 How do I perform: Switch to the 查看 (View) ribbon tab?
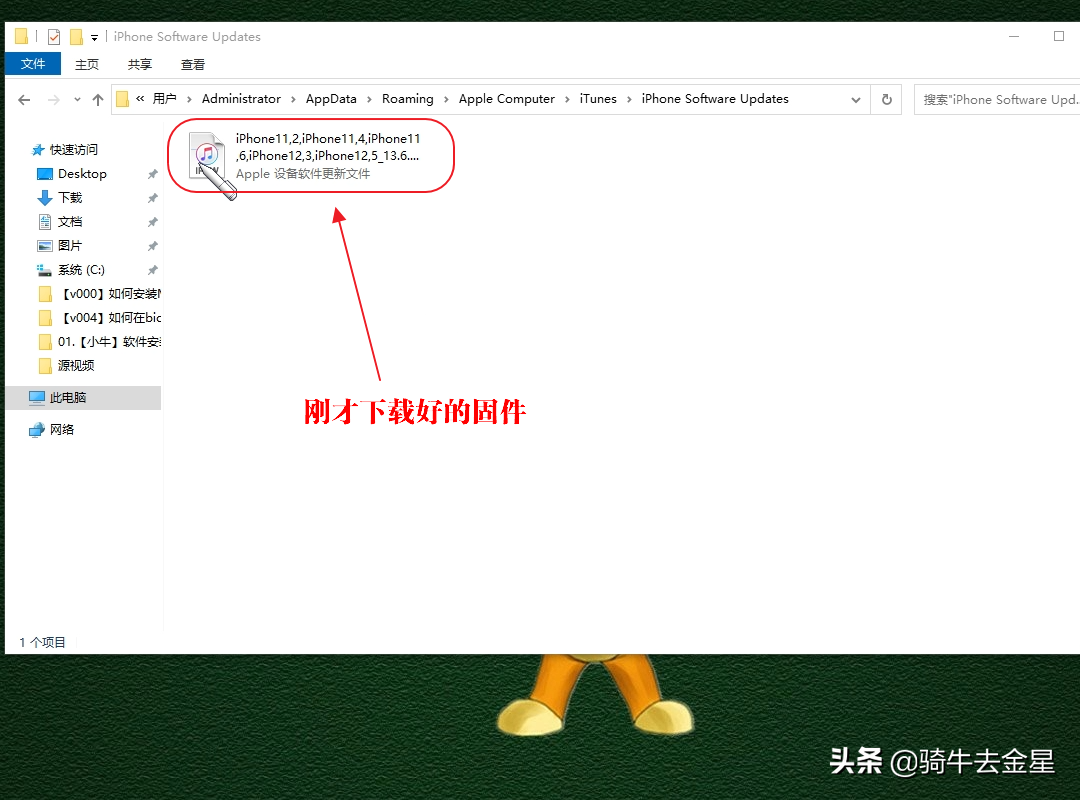tap(192, 63)
